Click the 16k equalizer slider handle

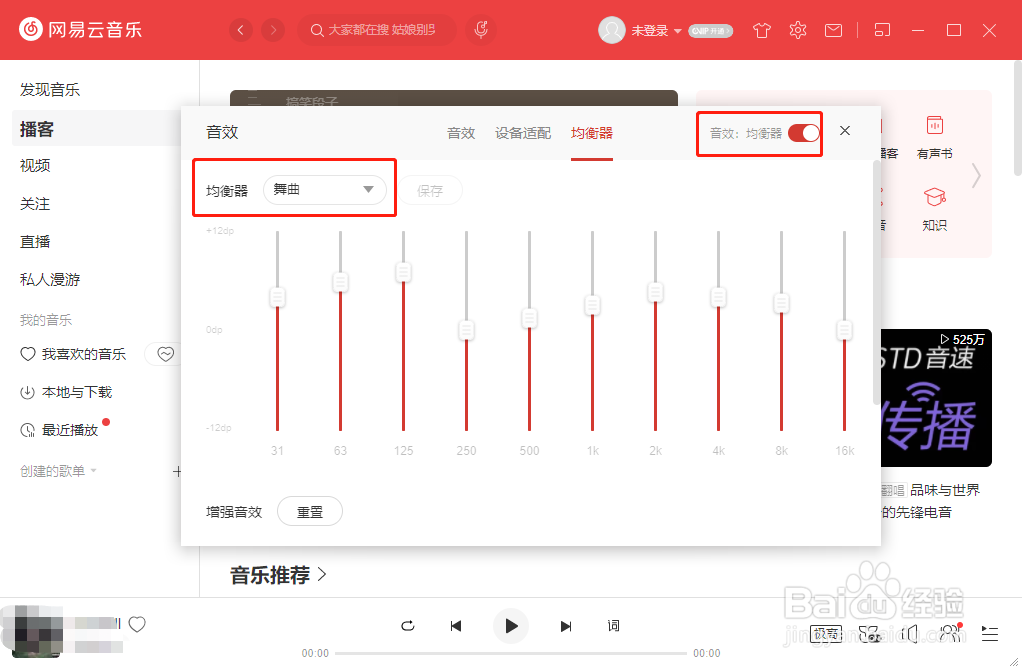pyautogui.click(x=845, y=330)
